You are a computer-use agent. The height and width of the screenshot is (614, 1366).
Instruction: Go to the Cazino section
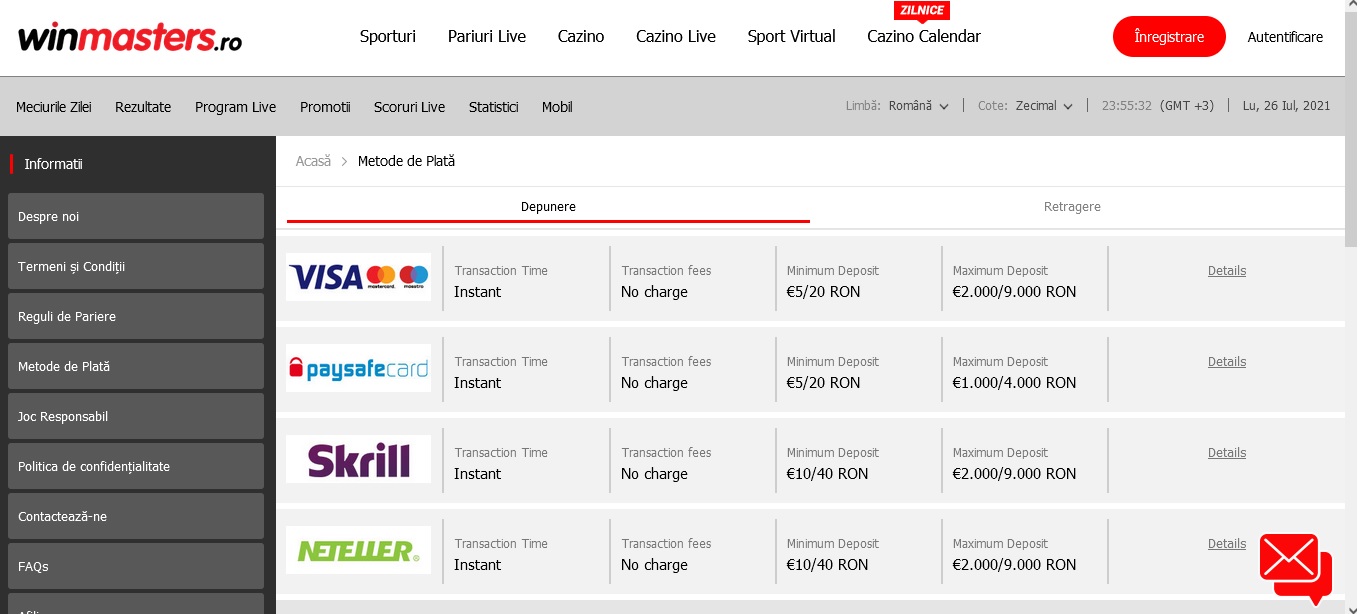[581, 36]
